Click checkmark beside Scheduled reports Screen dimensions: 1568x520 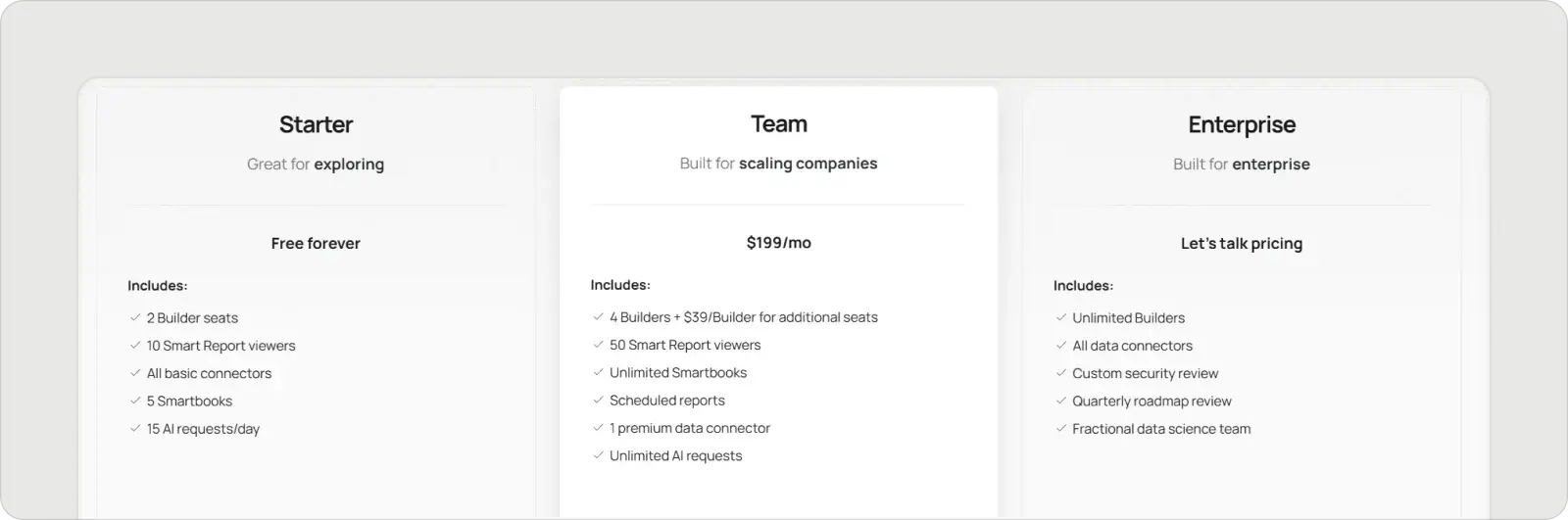598,401
